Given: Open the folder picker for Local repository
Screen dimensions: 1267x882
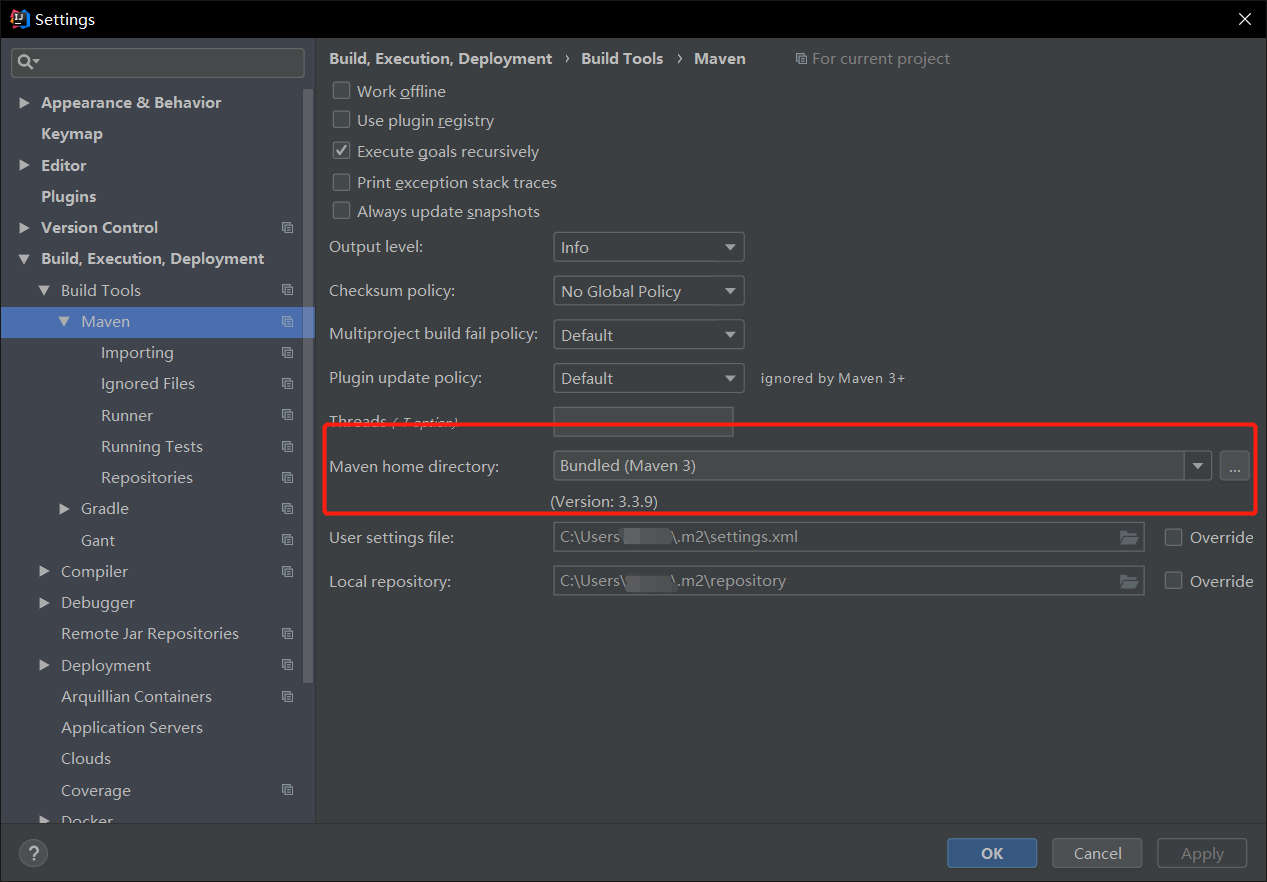Looking at the screenshot, I should (x=1129, y=581).
